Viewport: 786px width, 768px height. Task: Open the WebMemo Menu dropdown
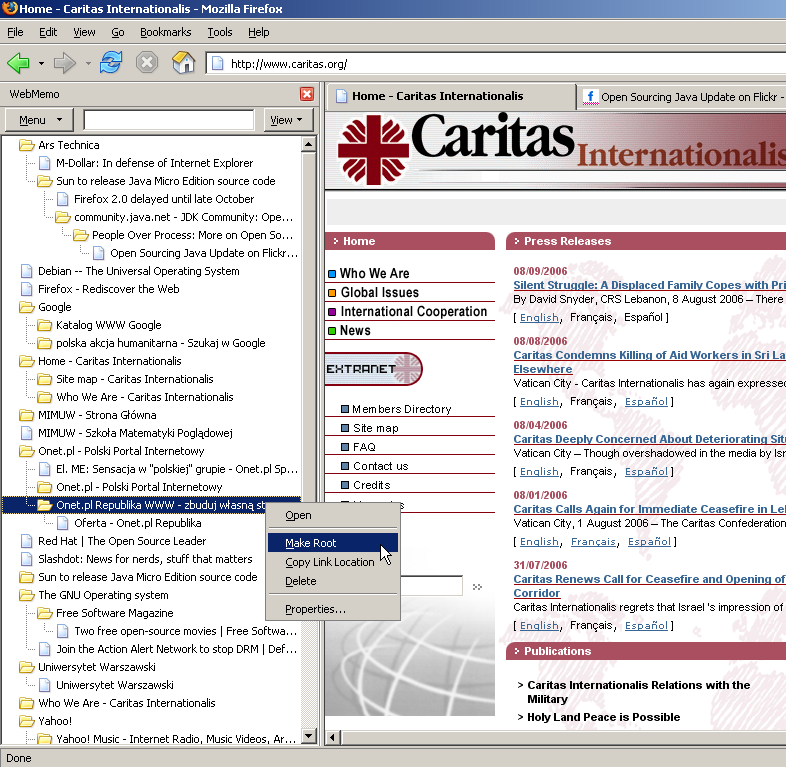(39, 120)
